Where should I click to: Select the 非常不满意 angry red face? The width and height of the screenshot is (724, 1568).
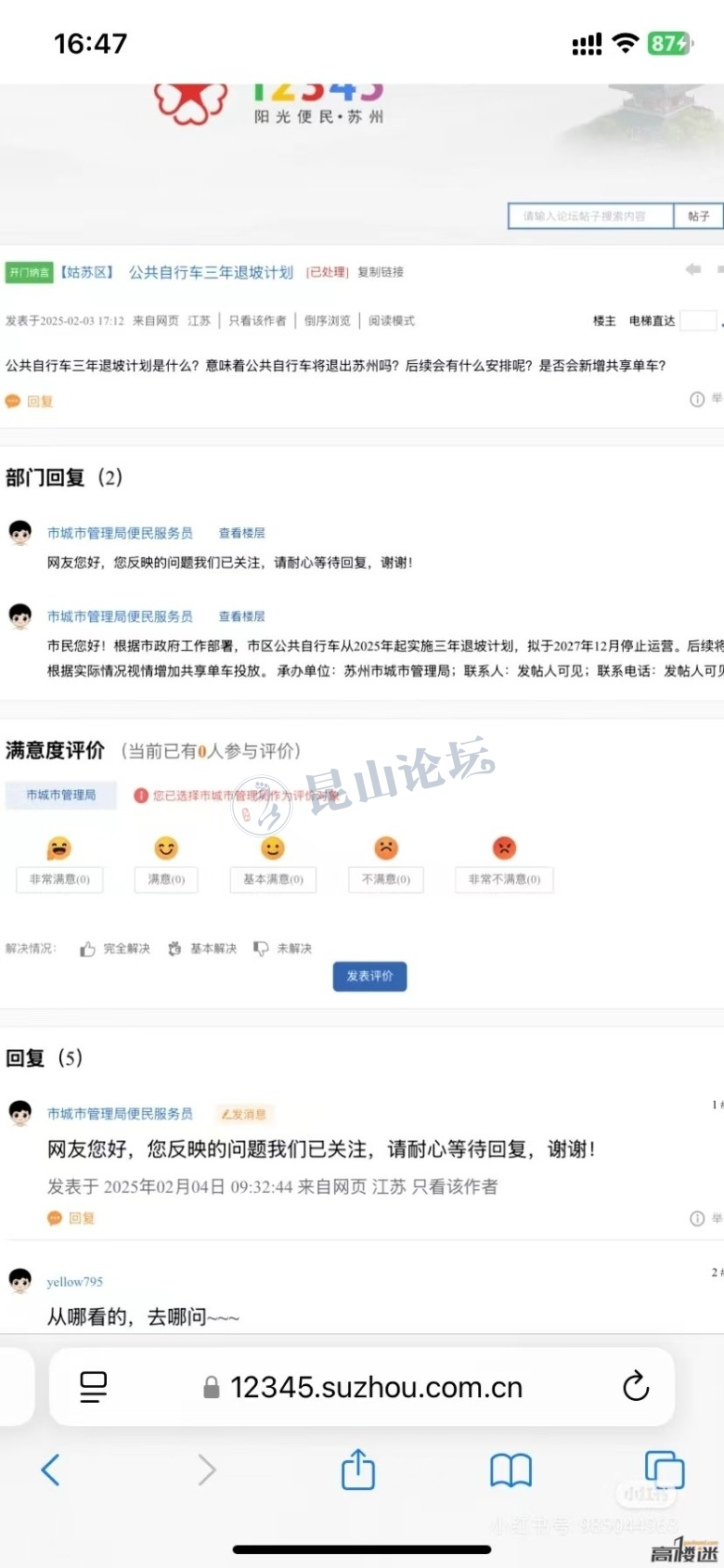[504, 848]
